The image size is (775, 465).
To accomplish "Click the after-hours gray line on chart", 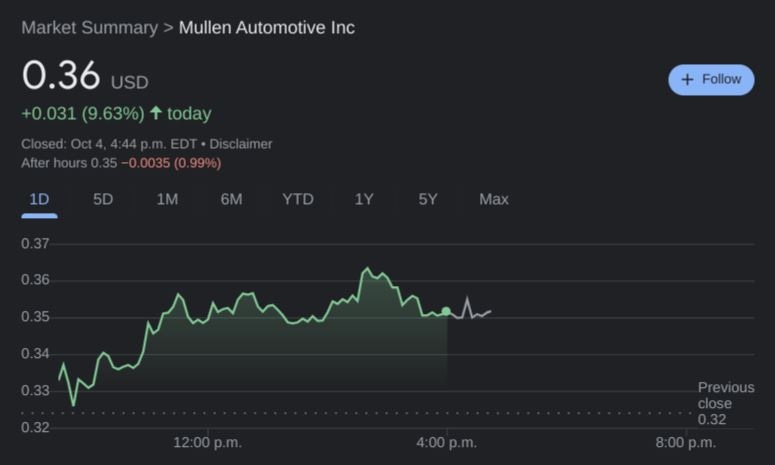I will [x=470, y=313].
